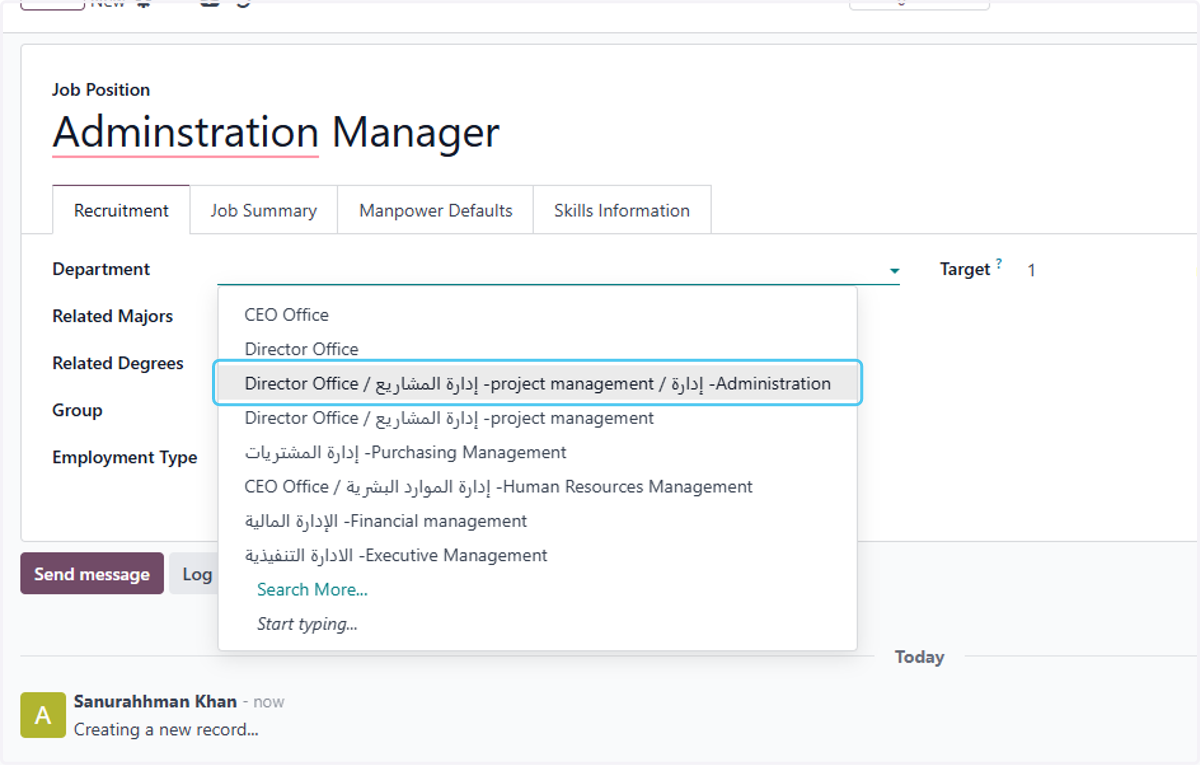Switch to Skills Information tab

click(621, 210)
